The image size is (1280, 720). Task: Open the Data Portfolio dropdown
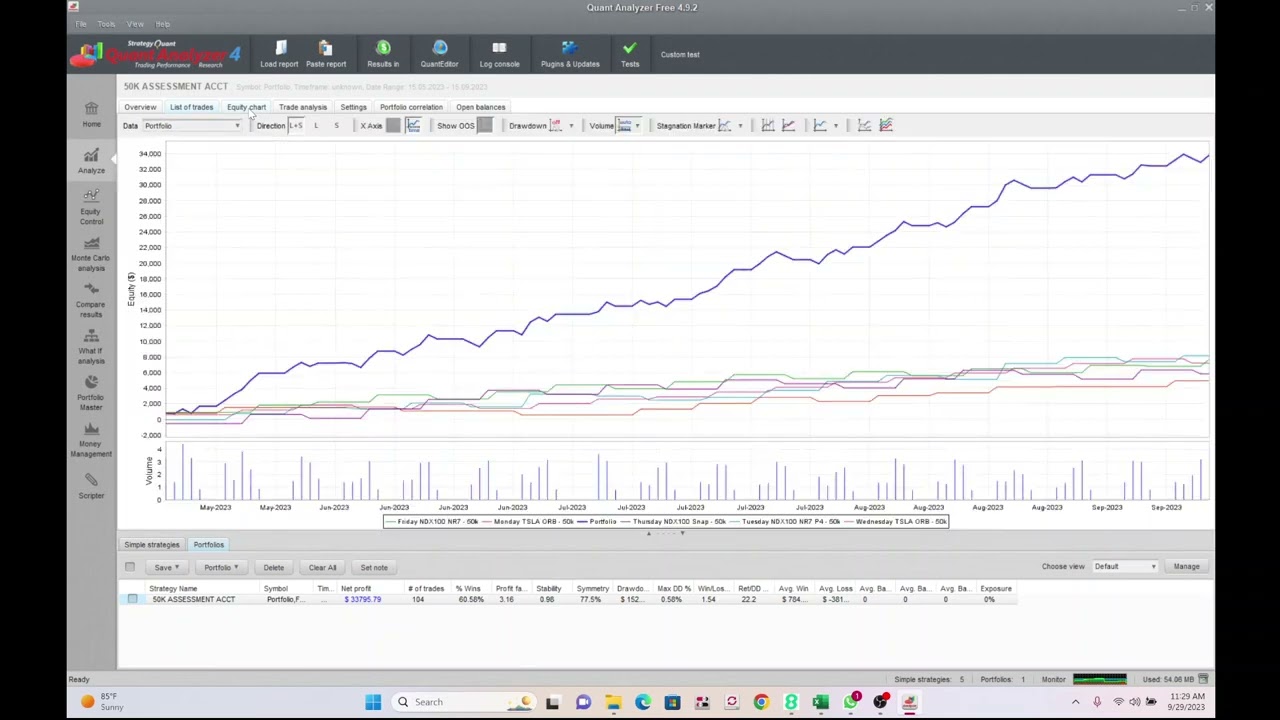(192, 126)
